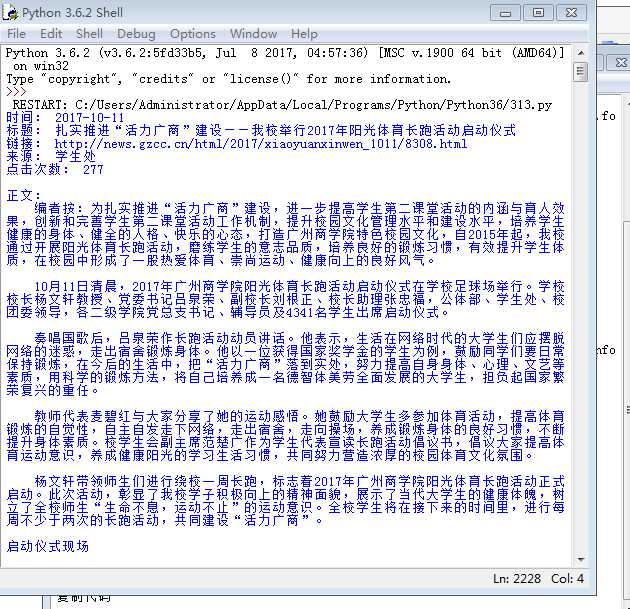Click the paragraph starting 杨文轩带领师生

pos(285,501)
